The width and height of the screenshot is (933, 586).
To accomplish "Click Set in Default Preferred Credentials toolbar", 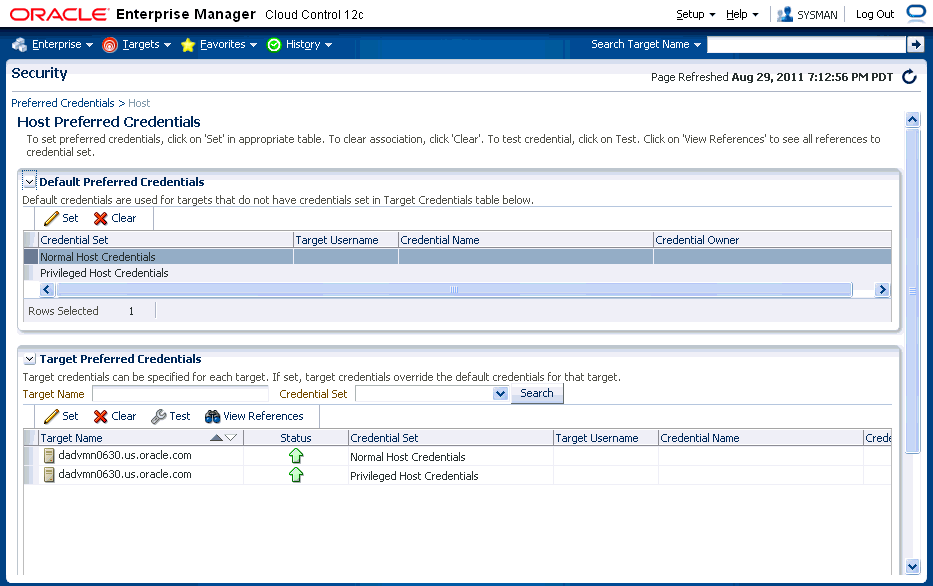I will [x=61, y=218].
